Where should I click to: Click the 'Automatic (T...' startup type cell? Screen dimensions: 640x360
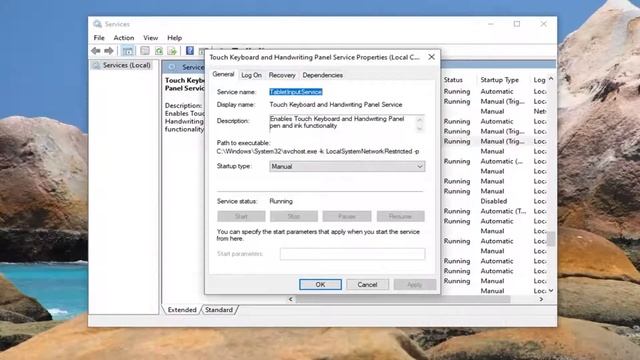pyautogui.click(x=503, y=211)
